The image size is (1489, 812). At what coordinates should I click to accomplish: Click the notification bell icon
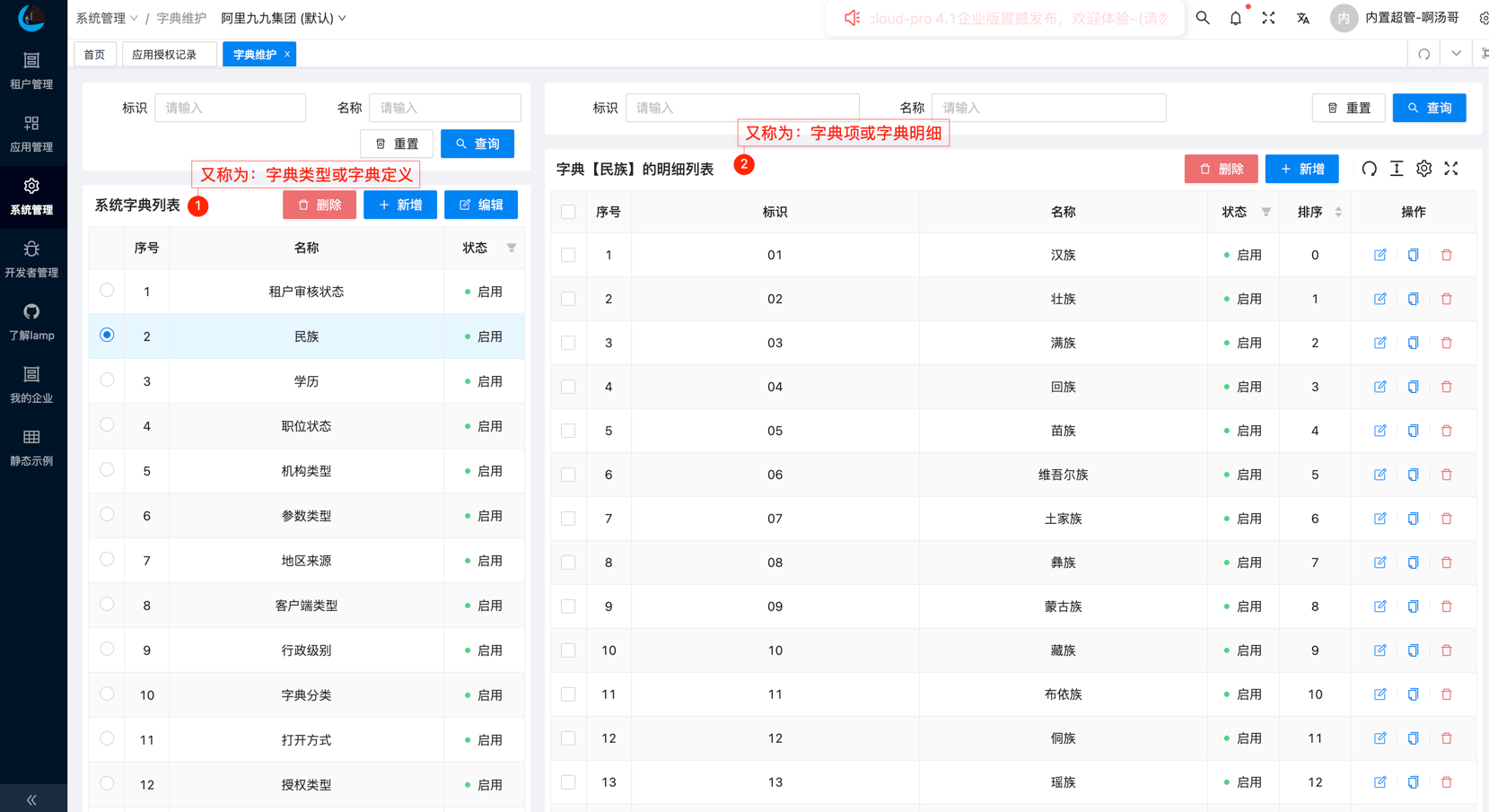pos(1236,18)
